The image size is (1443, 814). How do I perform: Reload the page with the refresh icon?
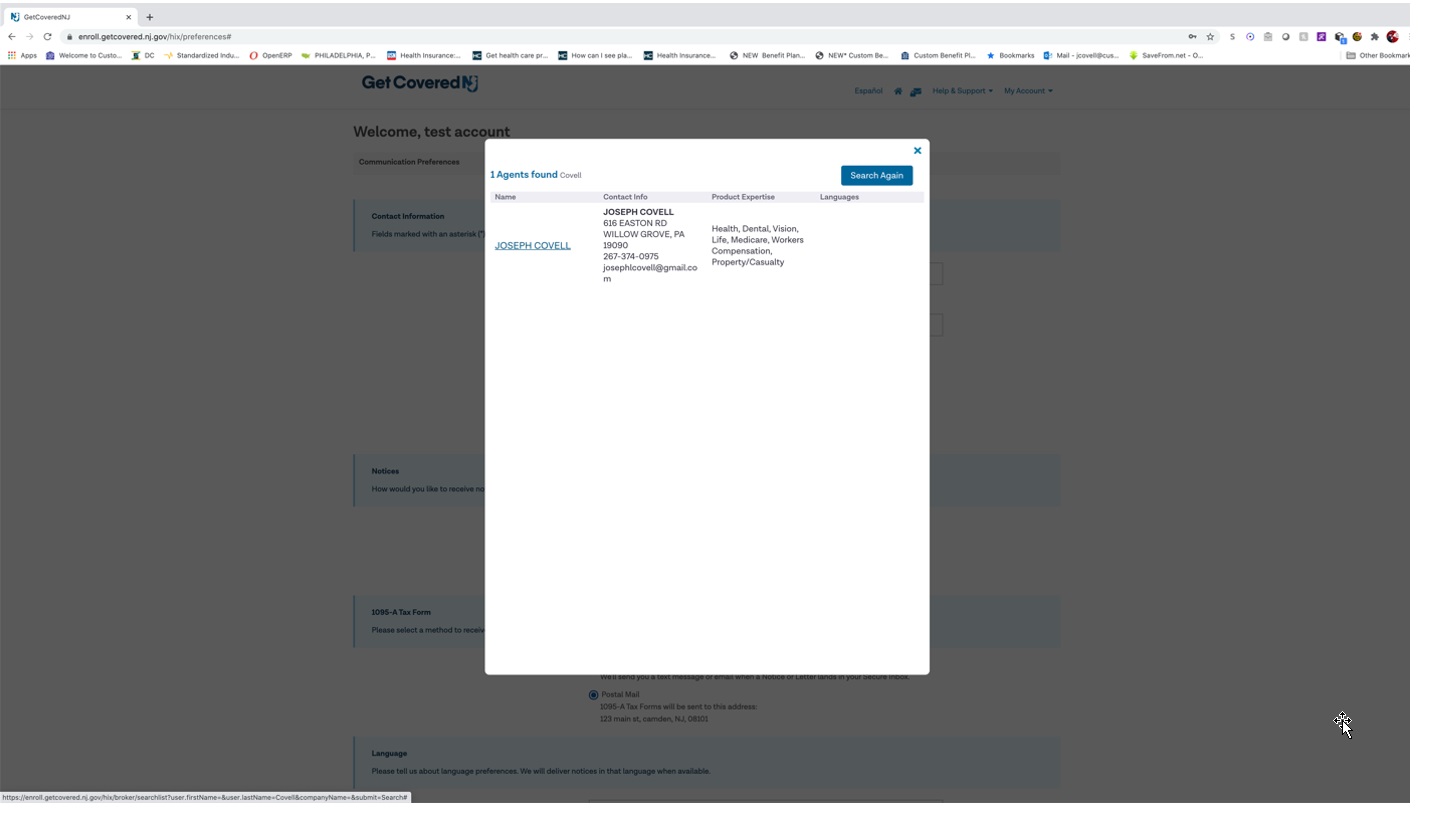(47, 37)
